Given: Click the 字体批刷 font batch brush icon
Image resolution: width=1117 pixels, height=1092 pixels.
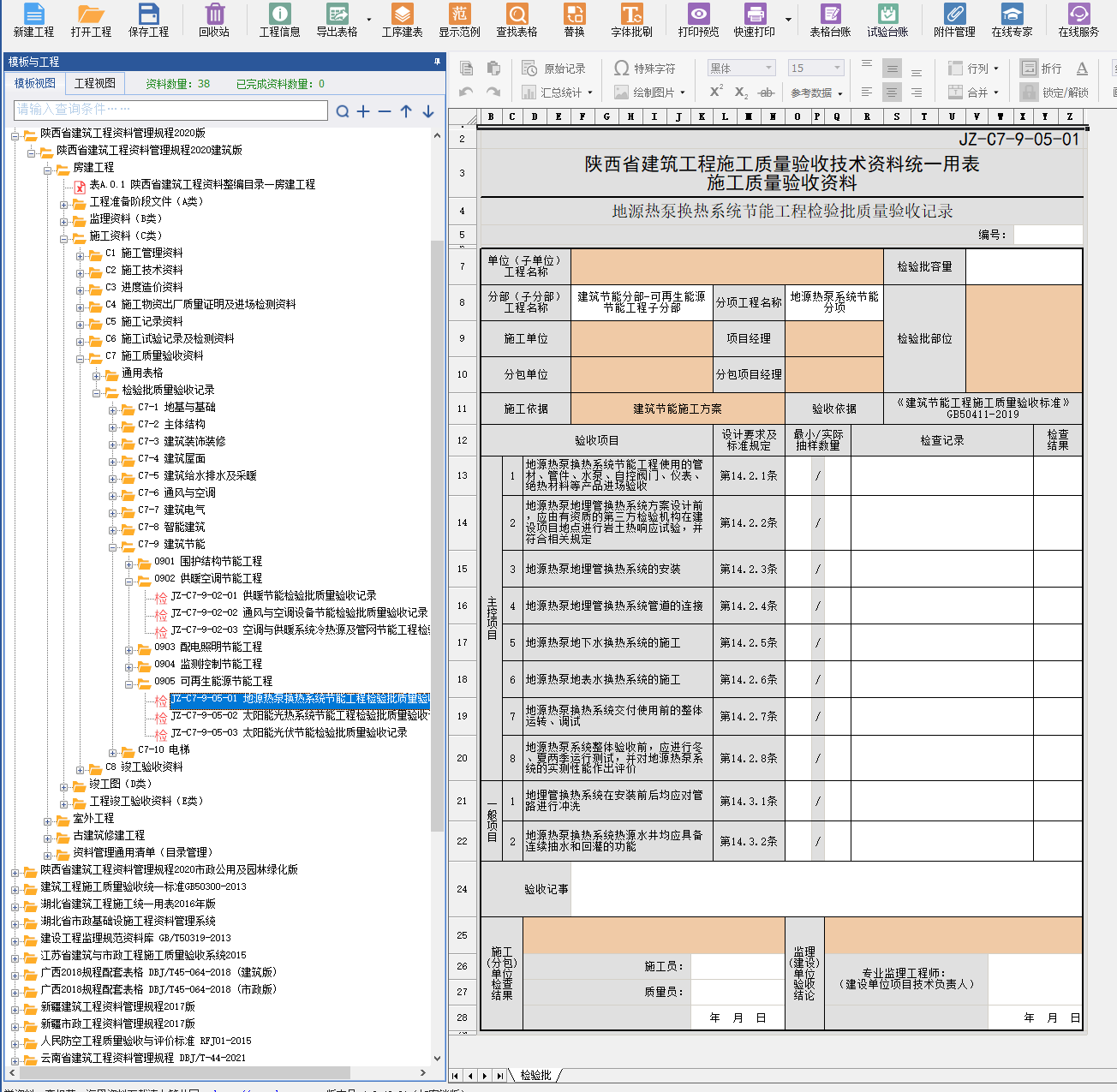Looking at the screenshot, I should point(631,21).
